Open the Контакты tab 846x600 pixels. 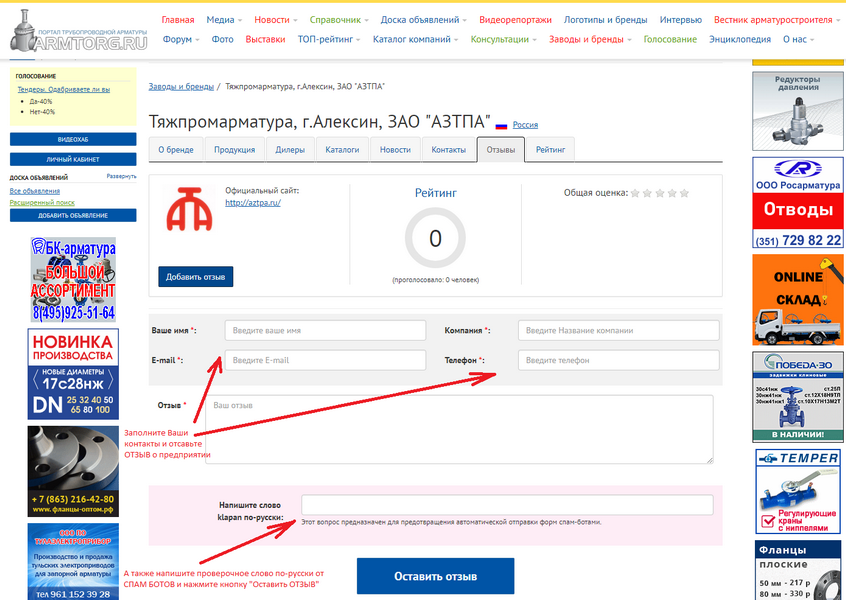pos(448,149)
